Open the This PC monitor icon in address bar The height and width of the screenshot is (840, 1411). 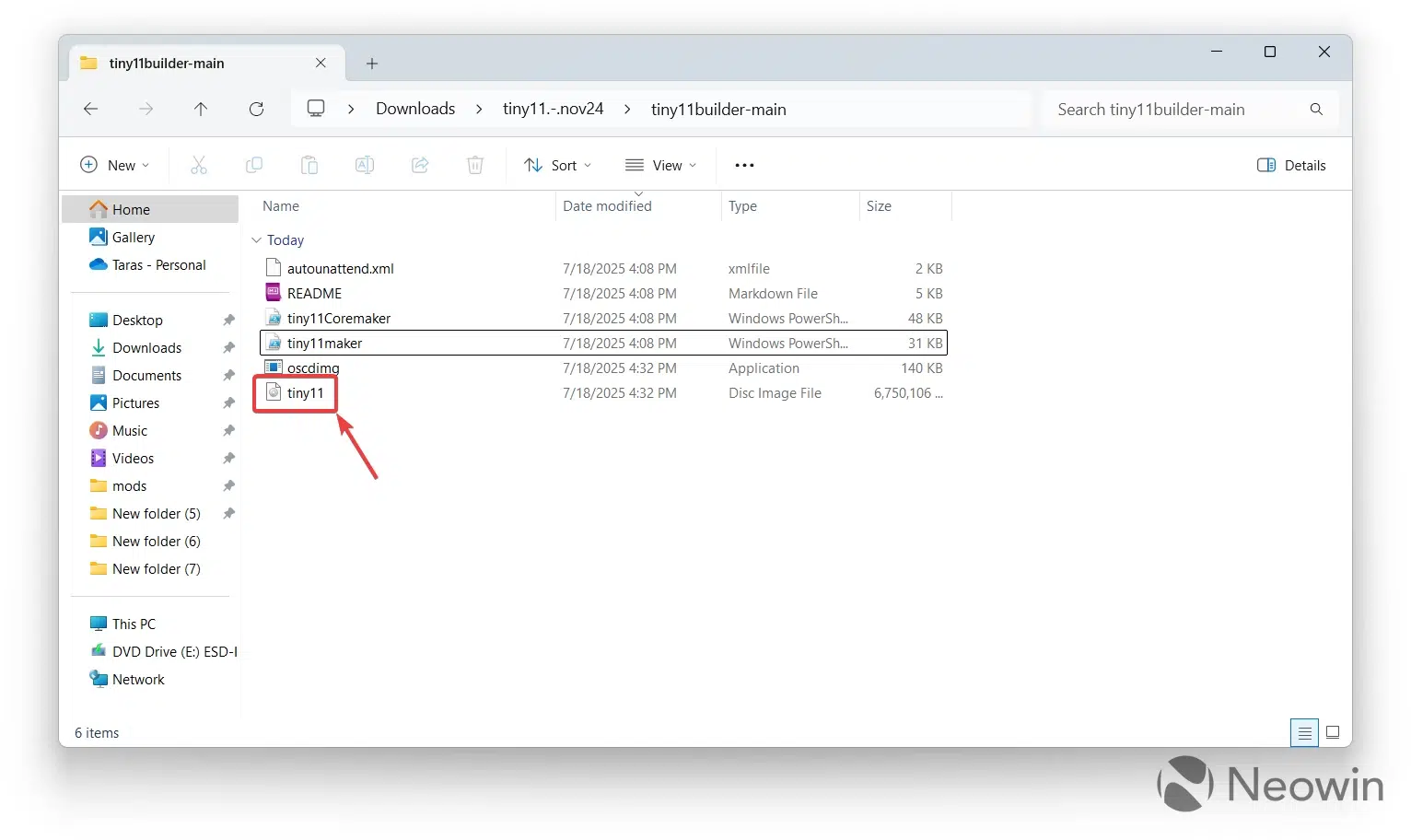pyautogui.click(x=316, y=109)
